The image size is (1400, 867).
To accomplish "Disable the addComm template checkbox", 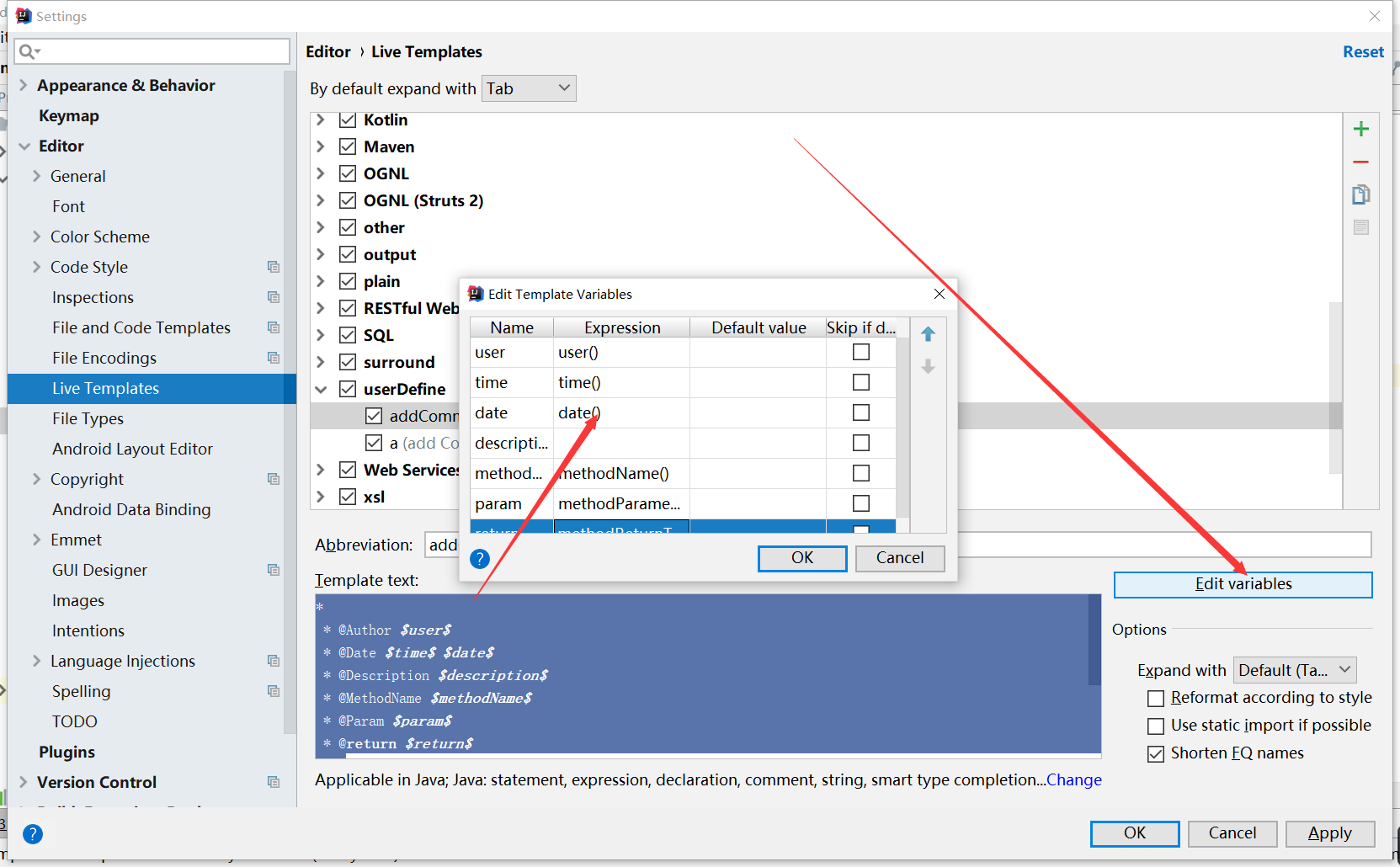I will tap(374, 416).
